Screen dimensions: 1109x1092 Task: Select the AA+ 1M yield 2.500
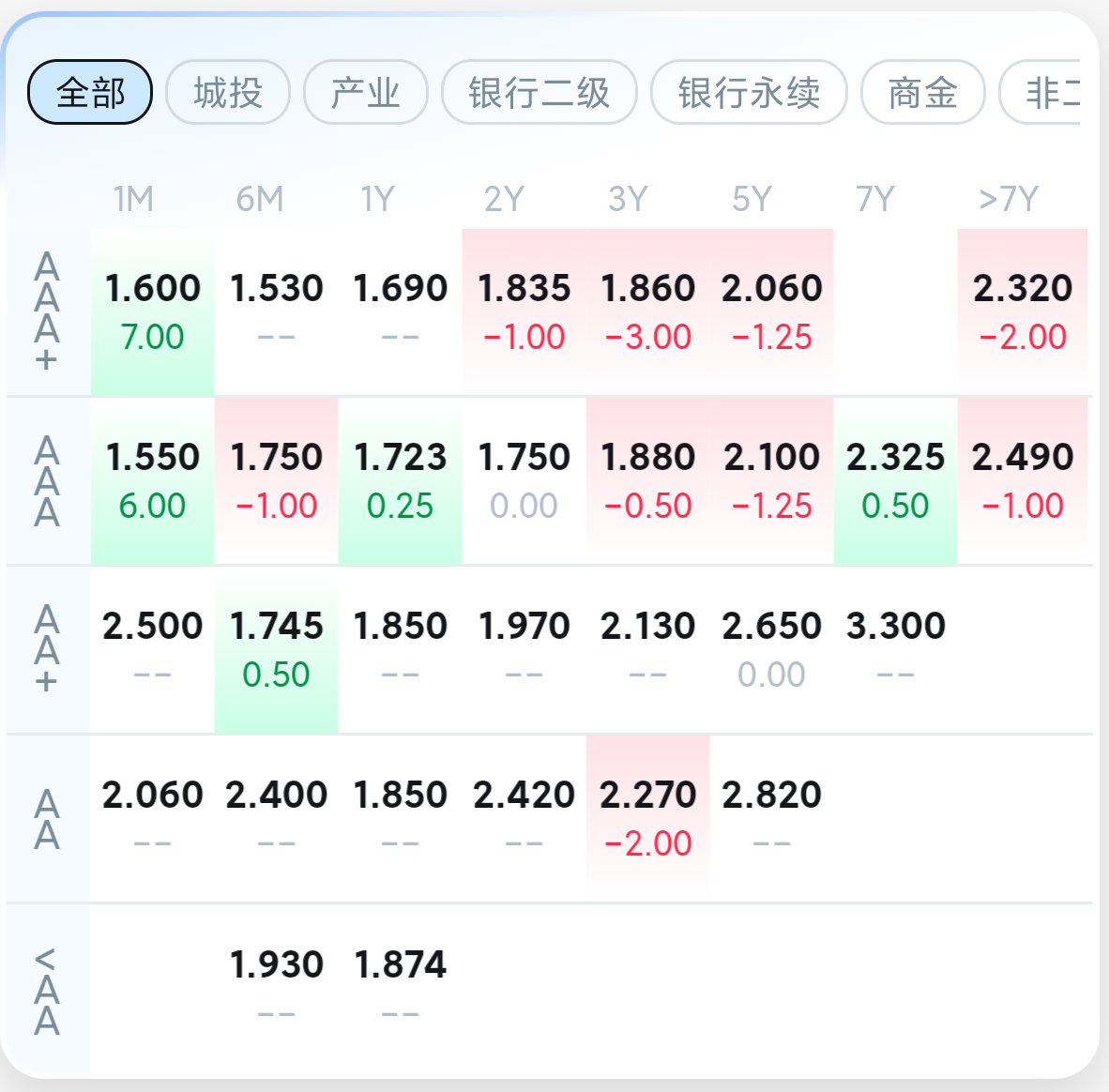153,649
